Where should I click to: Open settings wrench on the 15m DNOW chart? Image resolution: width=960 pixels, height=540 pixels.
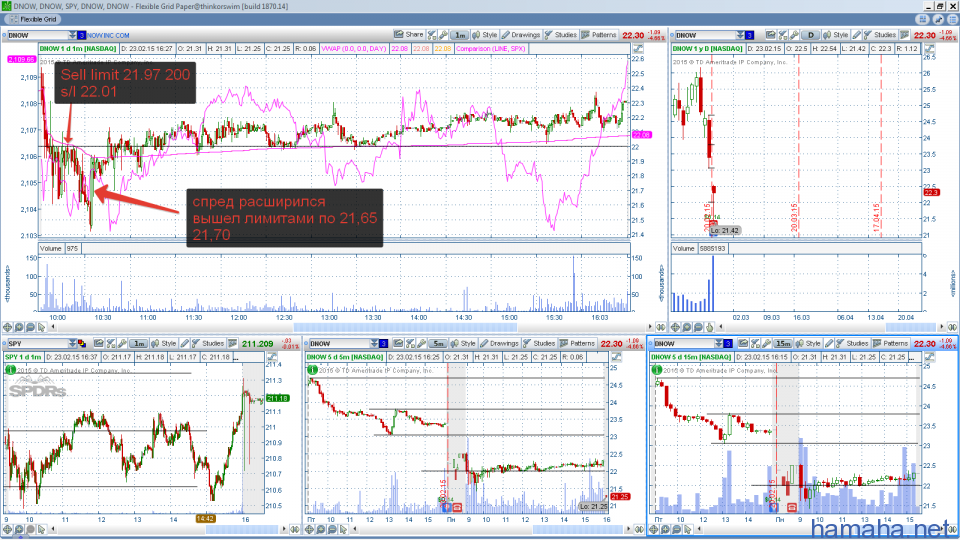click(767, 343)
